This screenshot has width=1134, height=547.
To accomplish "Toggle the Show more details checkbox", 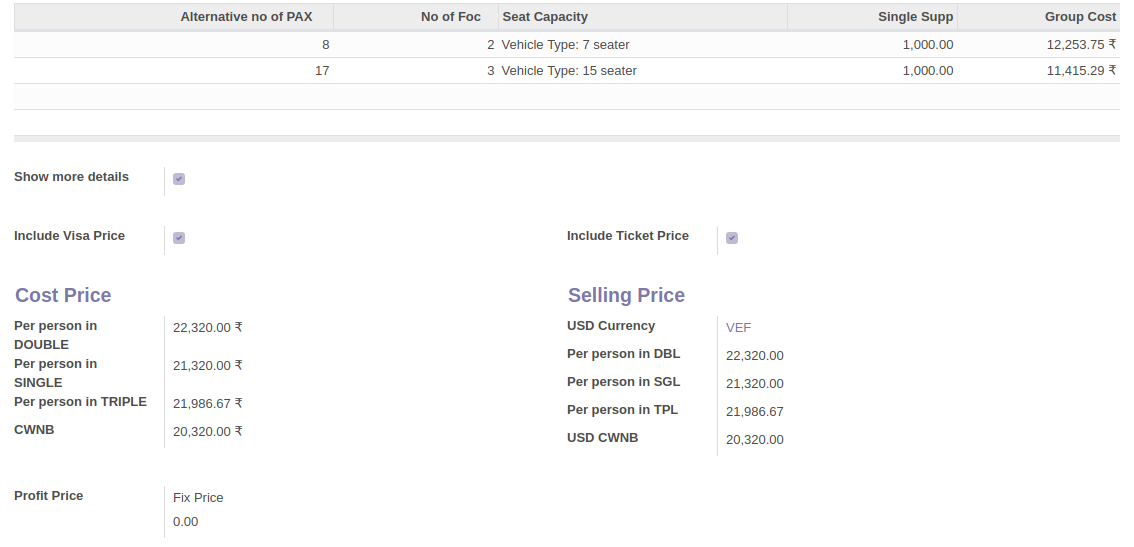I will tap(179, 179).
